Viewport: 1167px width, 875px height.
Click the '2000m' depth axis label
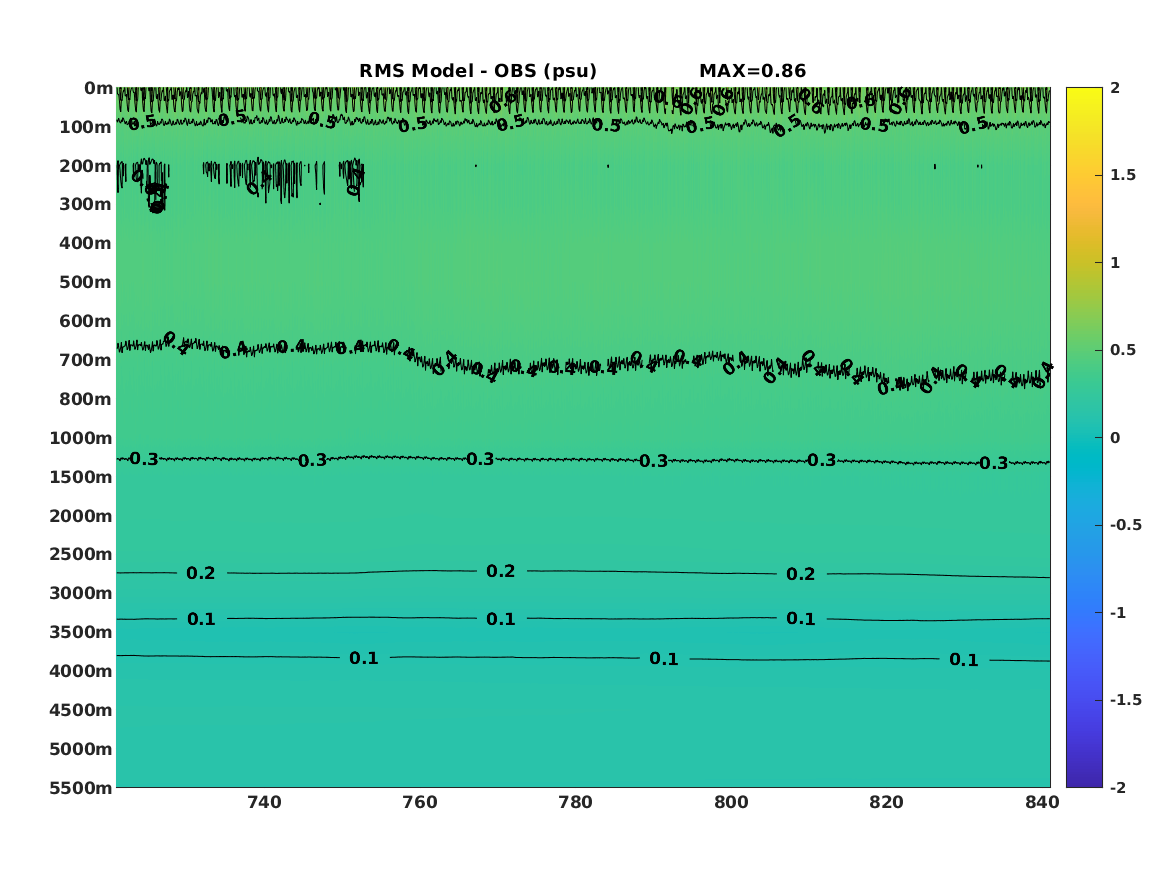point(81,516)
